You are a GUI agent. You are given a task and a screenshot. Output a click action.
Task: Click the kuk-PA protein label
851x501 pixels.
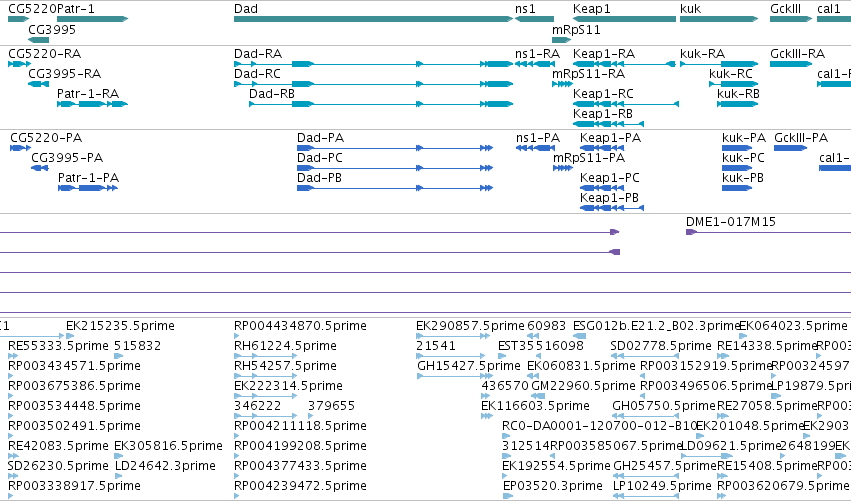click(744, 137)
